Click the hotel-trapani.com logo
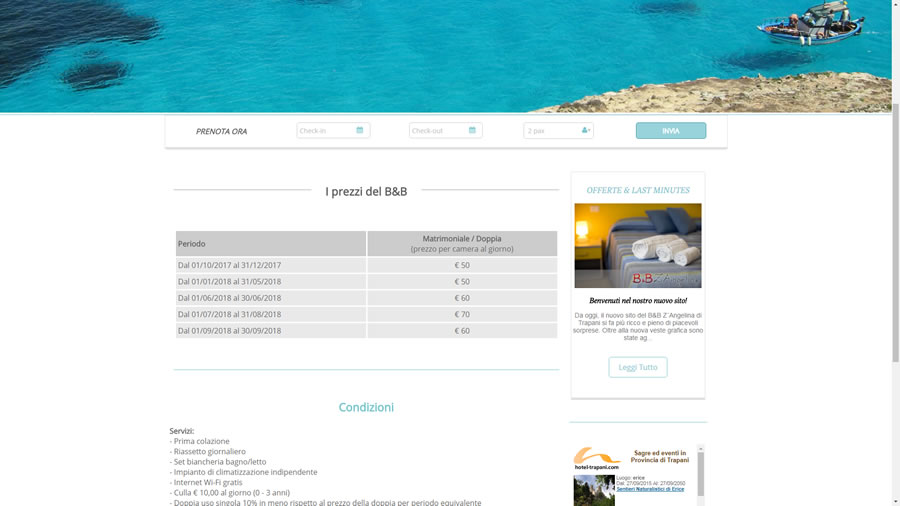Image resolution: width=900 pixels, height=506 pixels. point(597,459)
